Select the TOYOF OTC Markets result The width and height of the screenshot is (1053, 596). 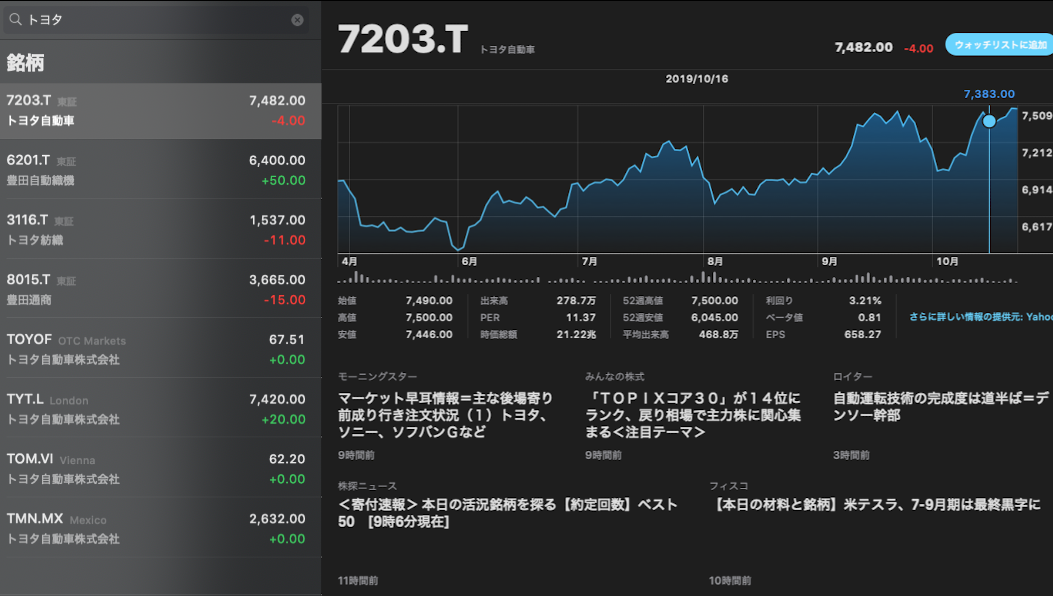161,349
